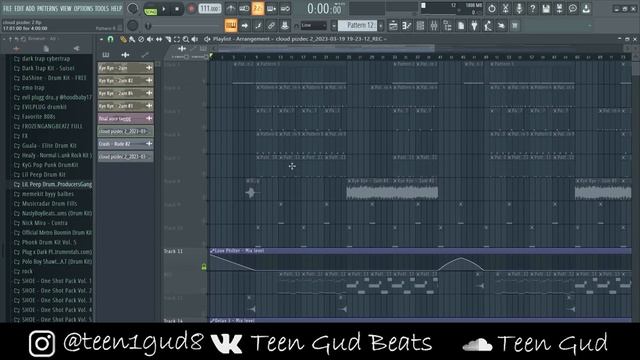Arm the Record button
The height and width of the screenshot is (360, 640).
click(x=191, y=9)
